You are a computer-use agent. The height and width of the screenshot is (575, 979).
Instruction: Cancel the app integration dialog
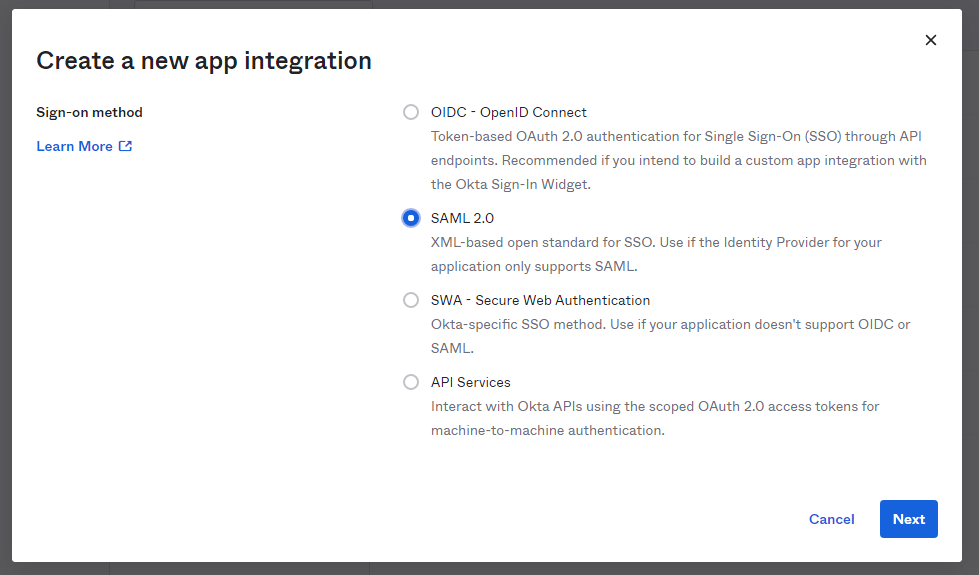click(831, 519)
